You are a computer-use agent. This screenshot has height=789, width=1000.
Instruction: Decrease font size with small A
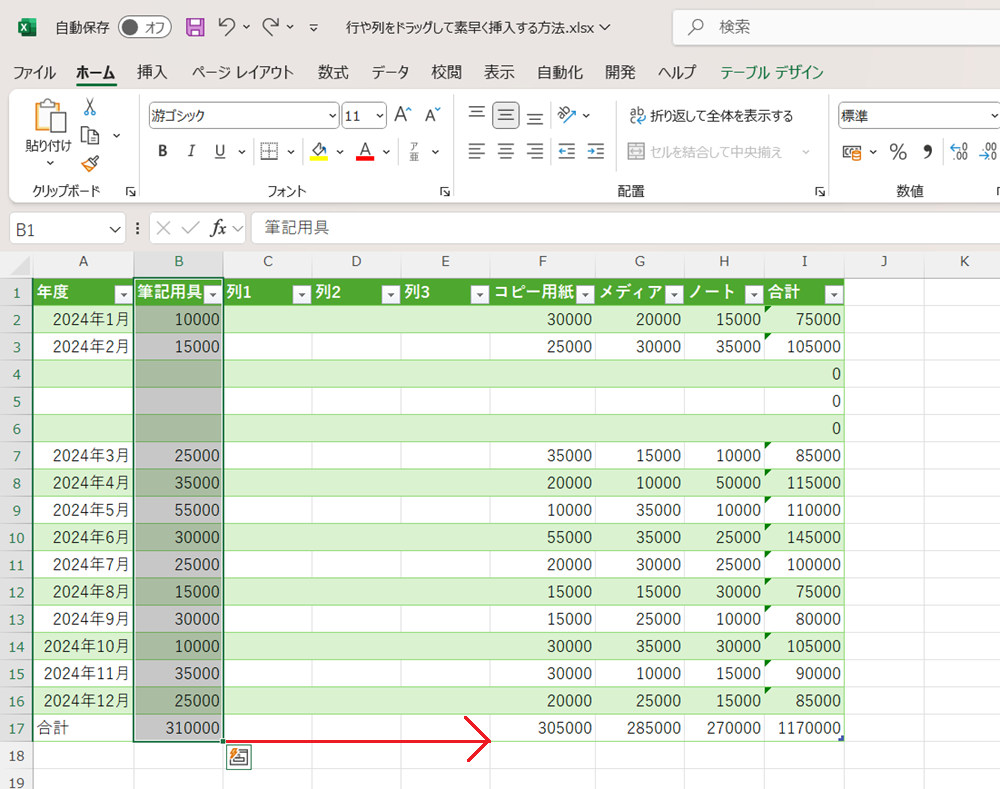coord(432,115)
